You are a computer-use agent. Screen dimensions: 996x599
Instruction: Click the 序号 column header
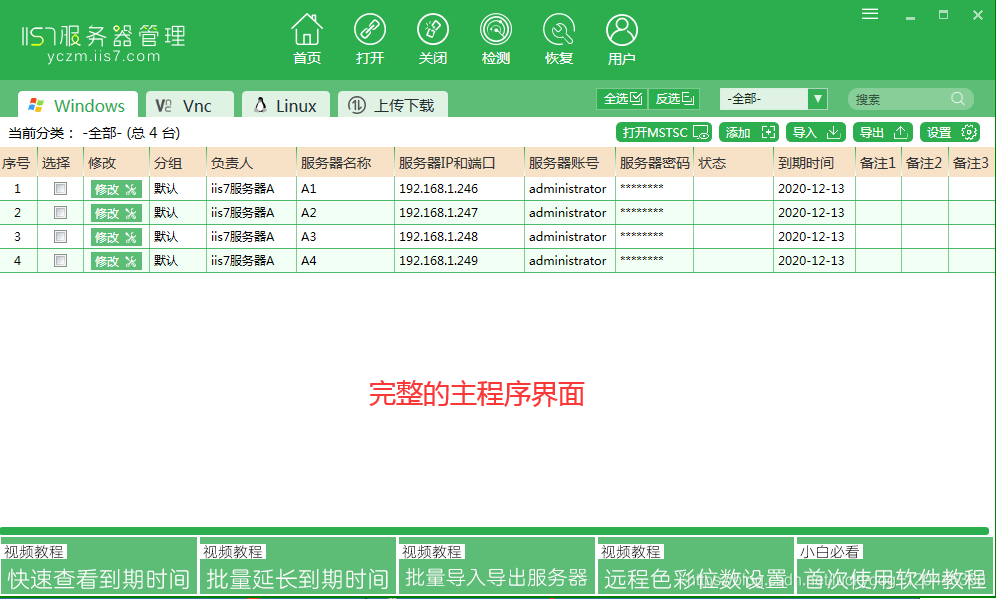pyautogui.click(x=18, y=163)
